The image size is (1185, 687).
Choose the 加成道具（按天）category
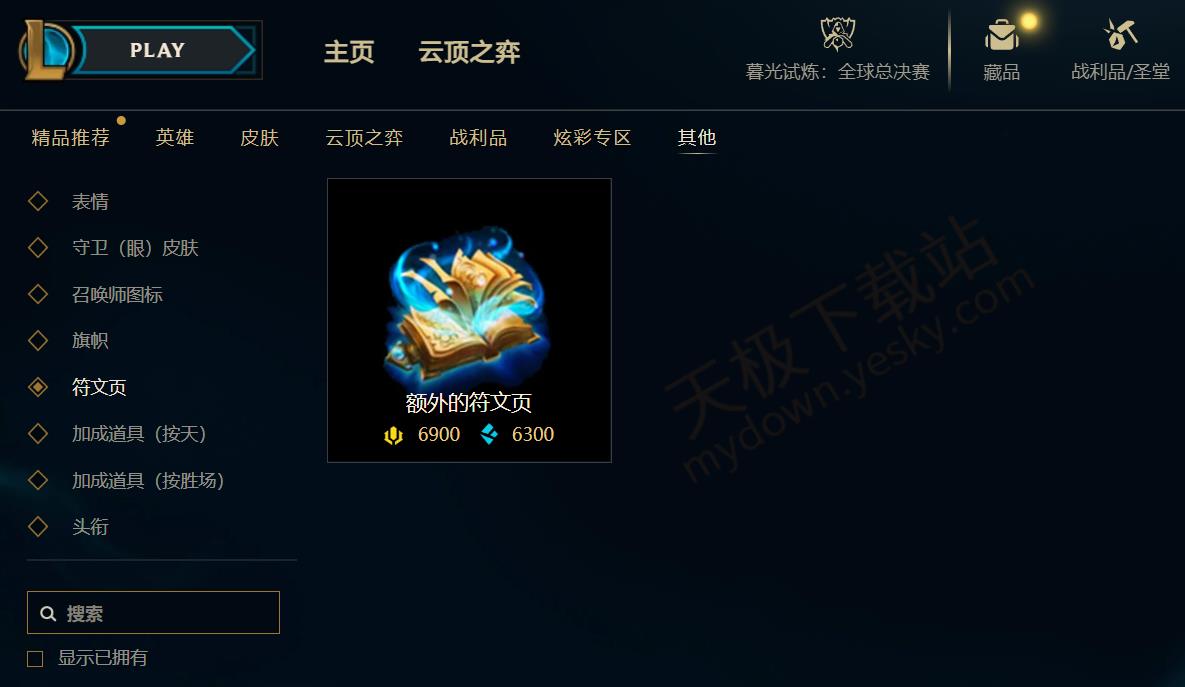pyautogui.click(x=139, y=434)
